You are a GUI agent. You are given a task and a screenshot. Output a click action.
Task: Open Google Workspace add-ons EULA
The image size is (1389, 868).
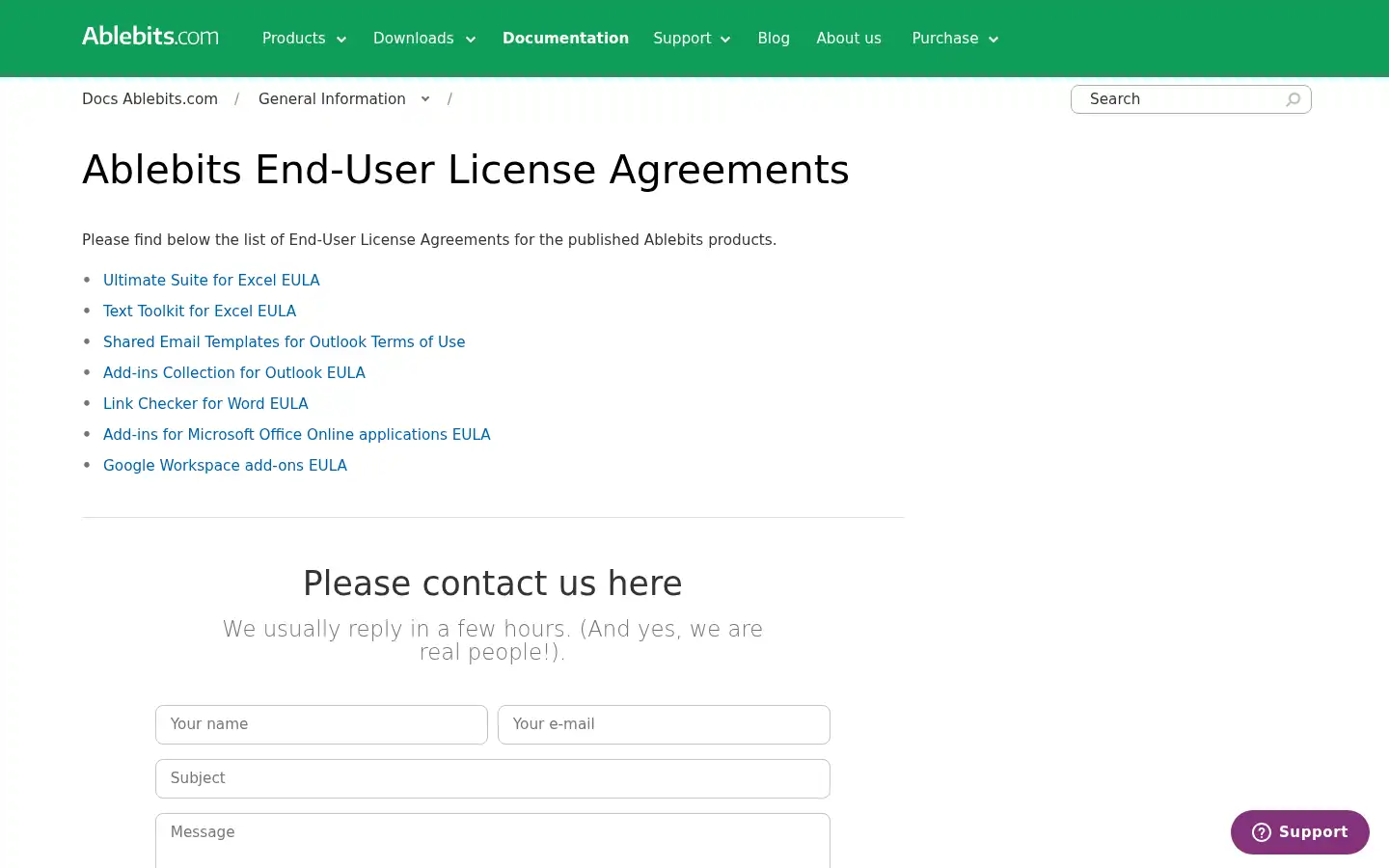click(225, 466)
